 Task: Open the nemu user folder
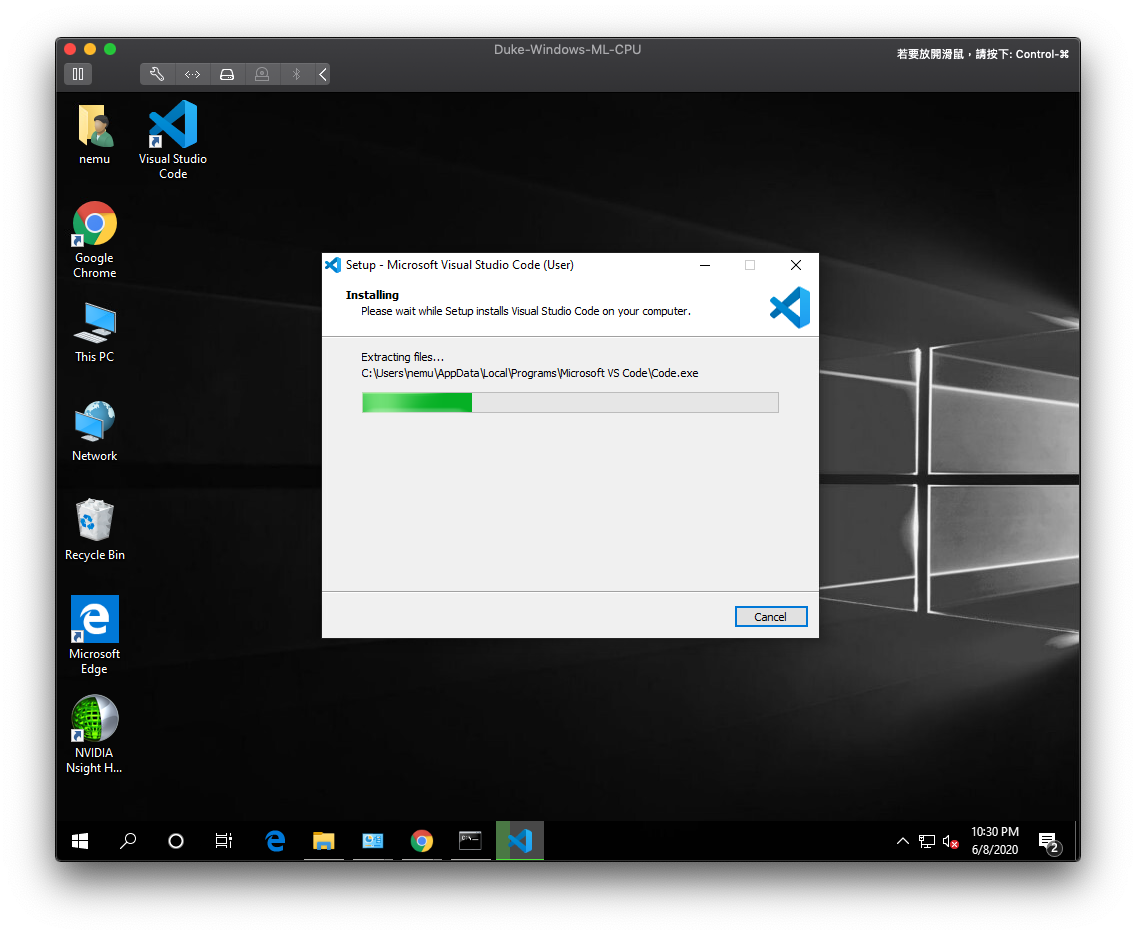click(x=94, y=125)
